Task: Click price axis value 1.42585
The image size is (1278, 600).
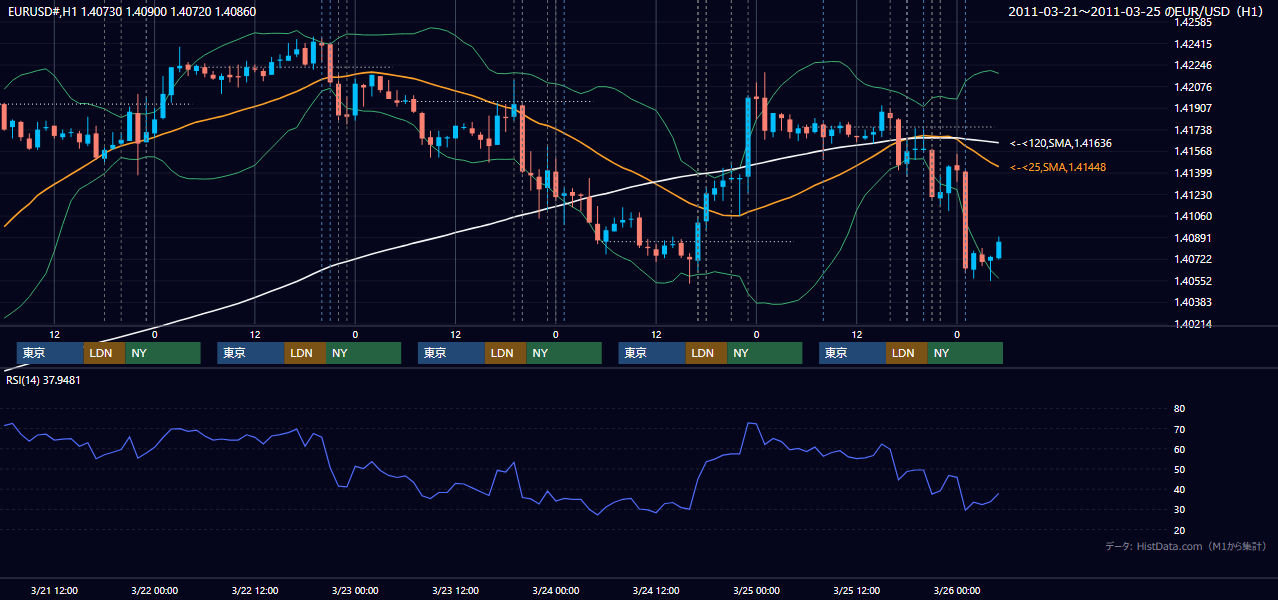Action: tap(1193, 22)
